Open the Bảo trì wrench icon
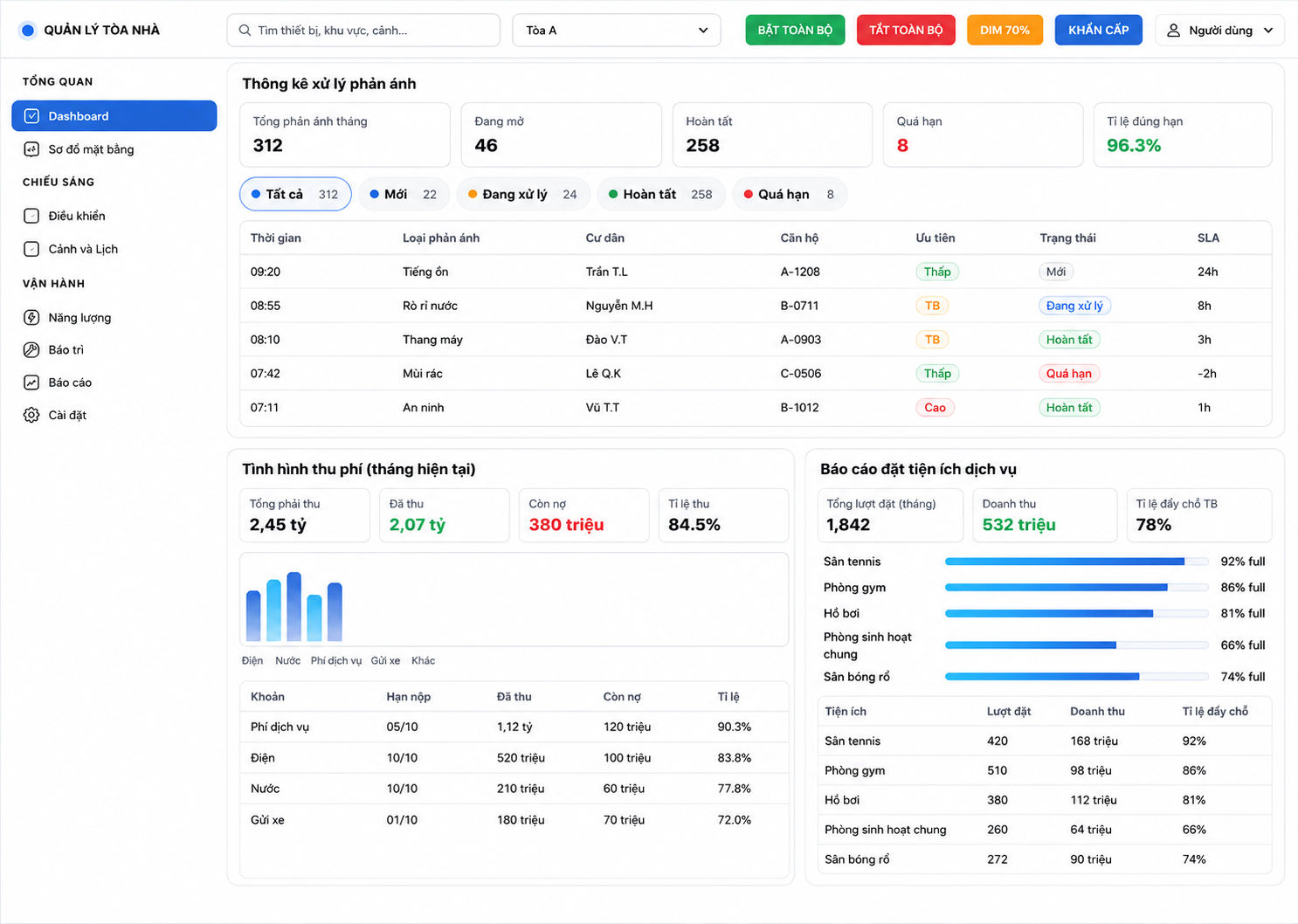The image size is (1298, 924). pos(31,349)
